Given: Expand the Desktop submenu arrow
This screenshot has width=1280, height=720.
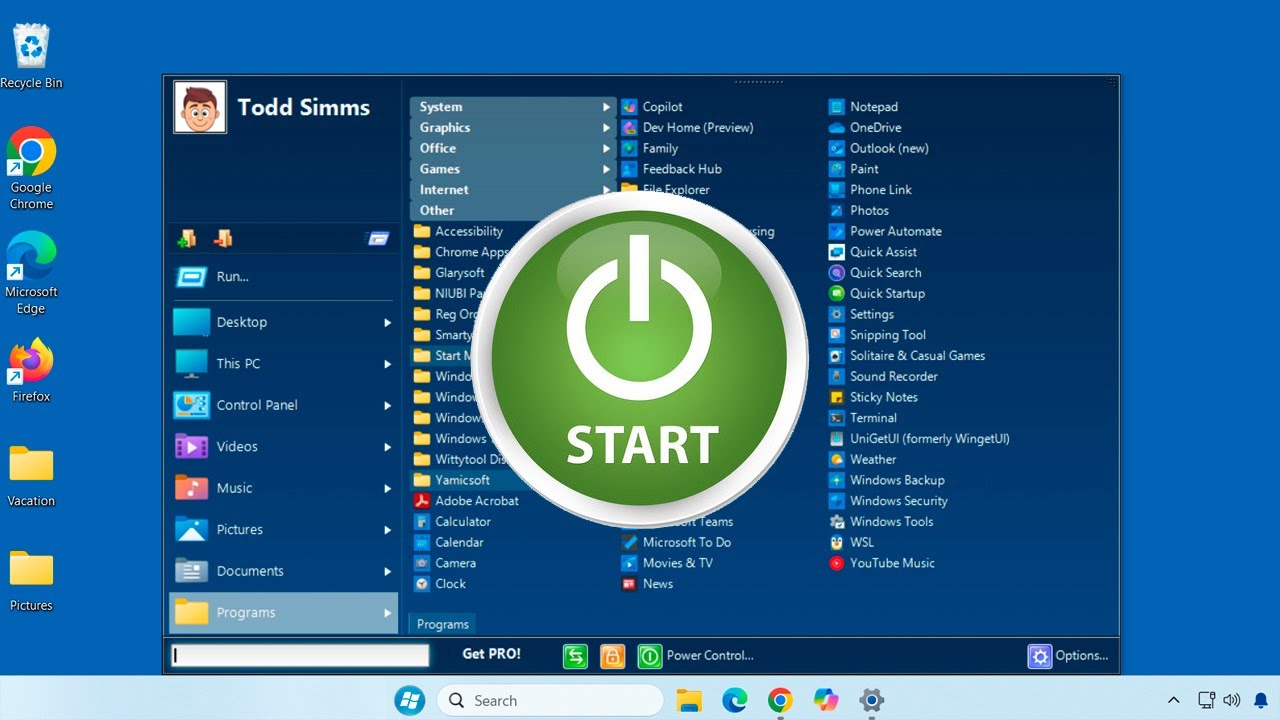Looking at the screenshot, I should [x=387, y=323].
